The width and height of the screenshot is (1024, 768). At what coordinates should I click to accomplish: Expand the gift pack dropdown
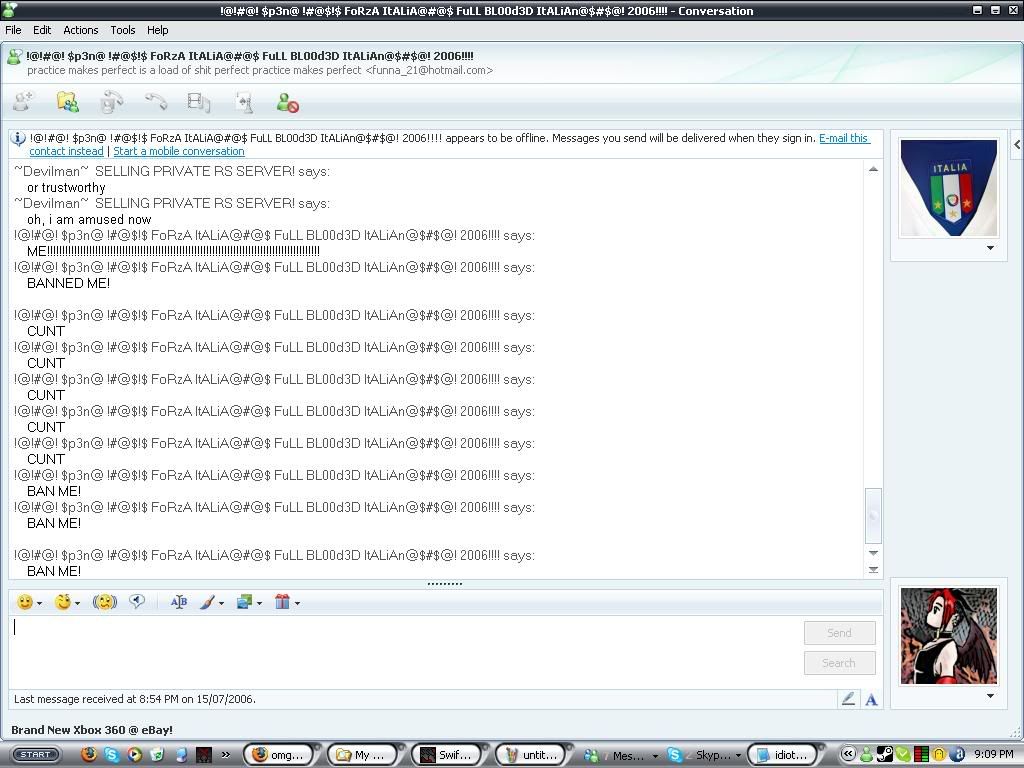tap(297, 603)
